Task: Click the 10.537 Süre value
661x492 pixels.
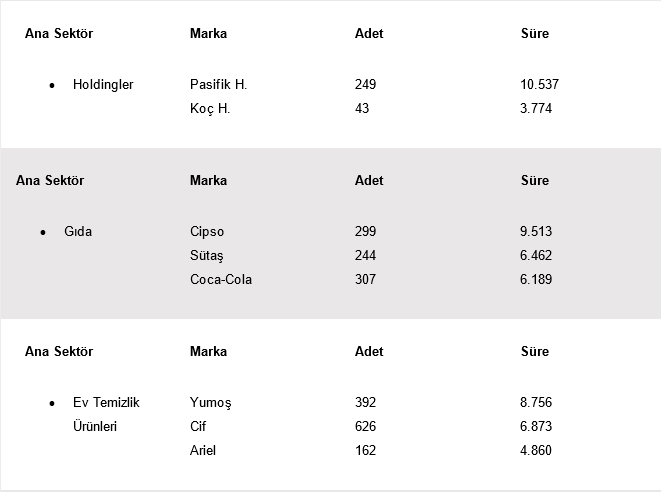Action: click(x=539, y=85)
